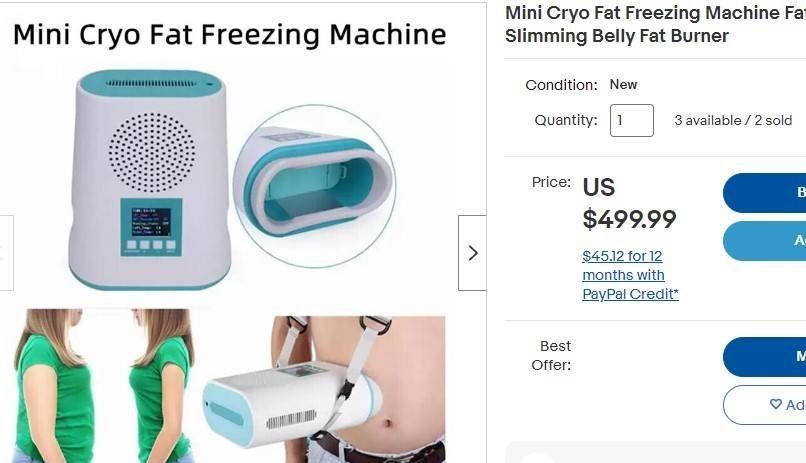Open the main cryo machine product image
Screen dimensions: 806x463
pyautogui.click(x=150, y=180)
